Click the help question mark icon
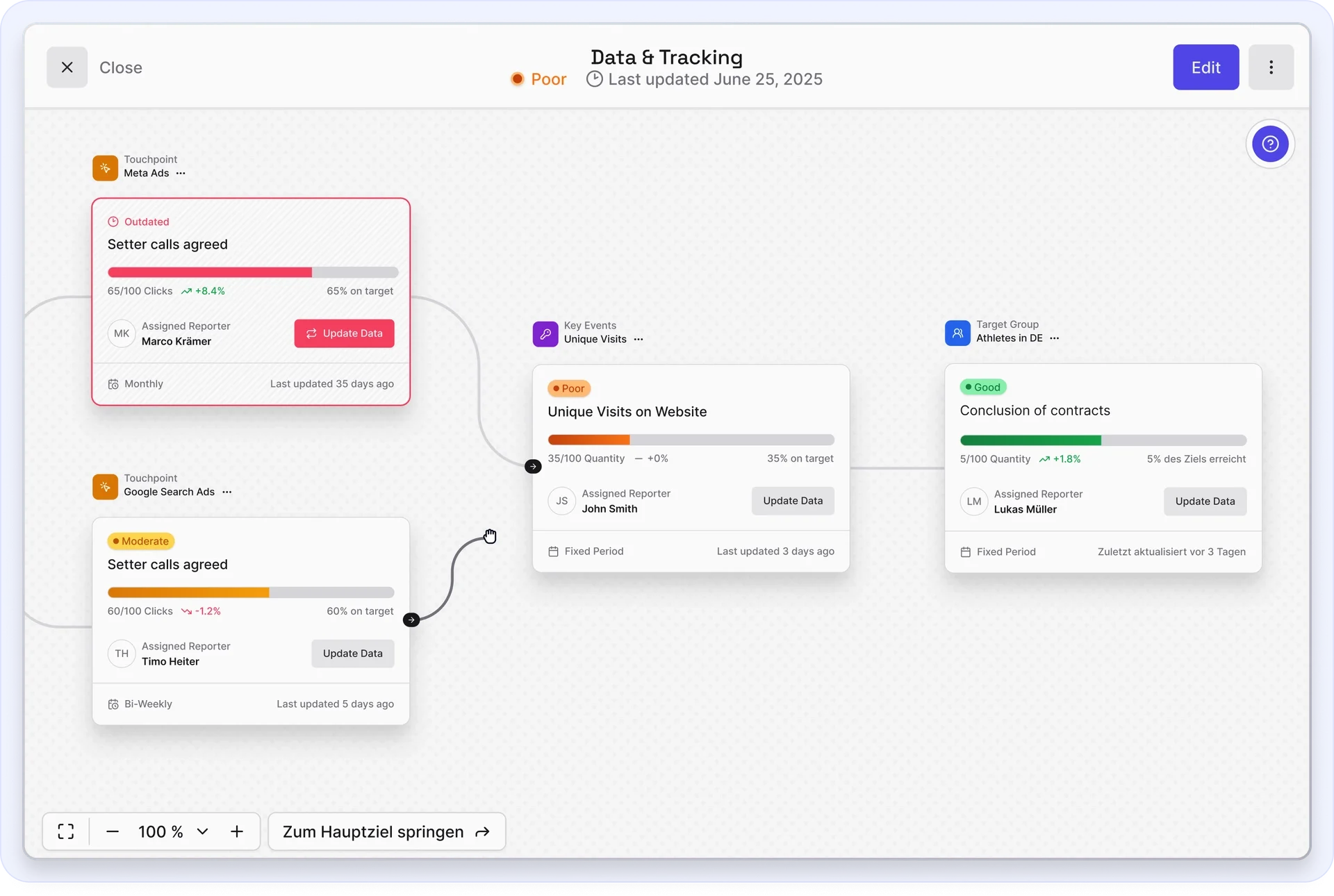 1270,144
